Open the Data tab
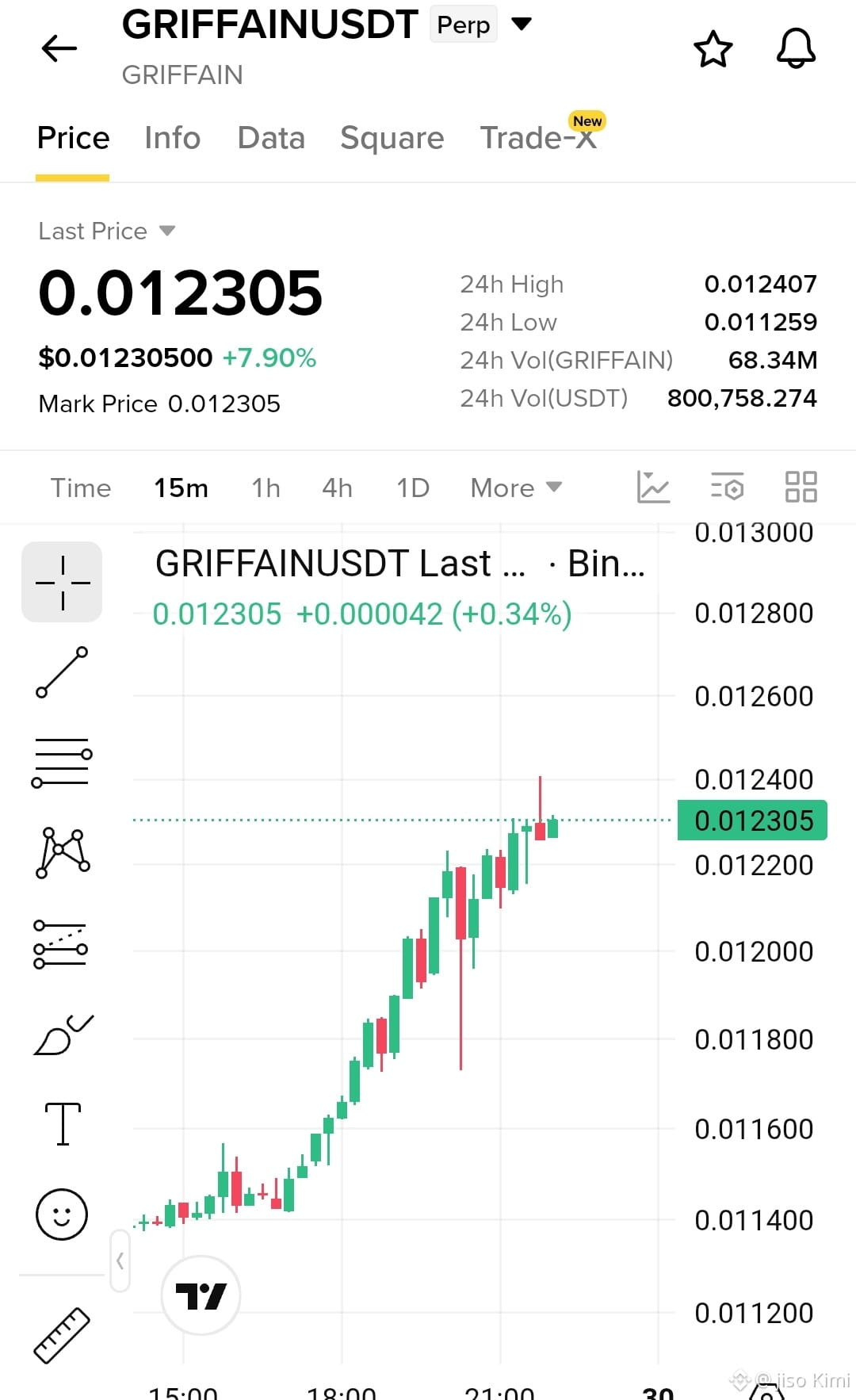The width and height of the screenshot is (856, 1400). [x=271, y=138]
